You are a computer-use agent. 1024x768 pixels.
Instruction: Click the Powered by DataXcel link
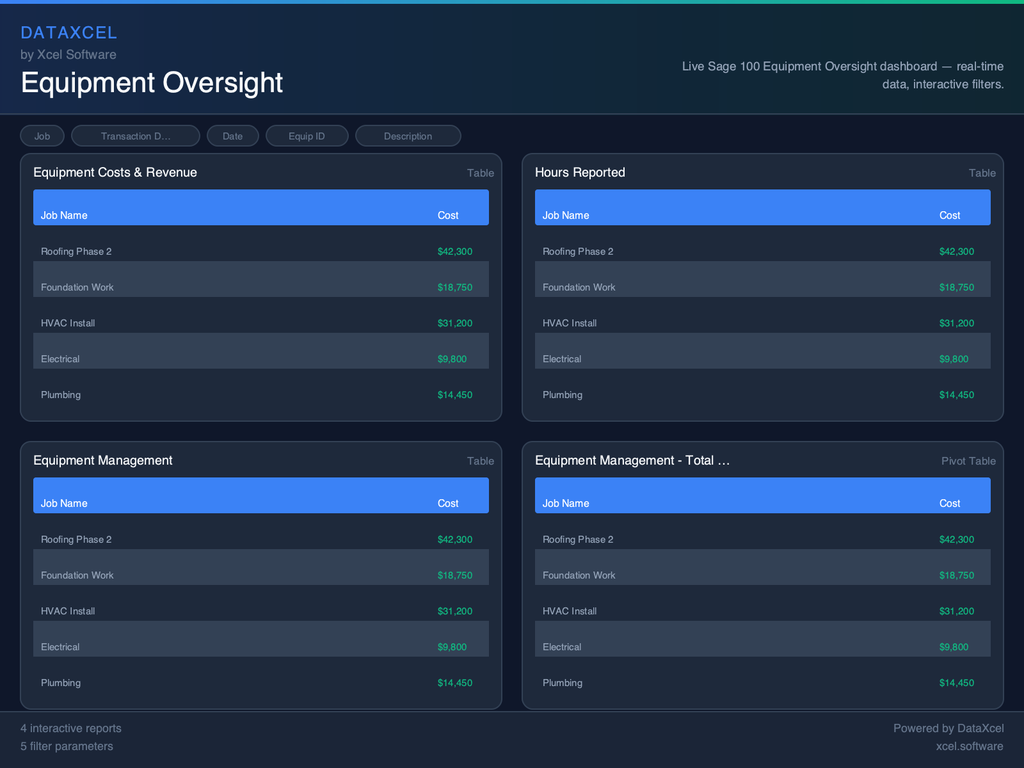click(948, 728)
